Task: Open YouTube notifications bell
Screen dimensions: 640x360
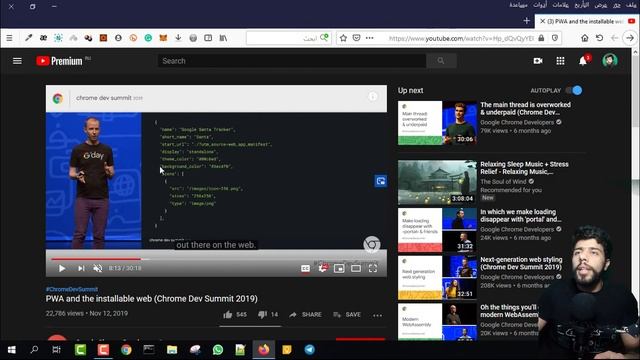Action: 583,61
